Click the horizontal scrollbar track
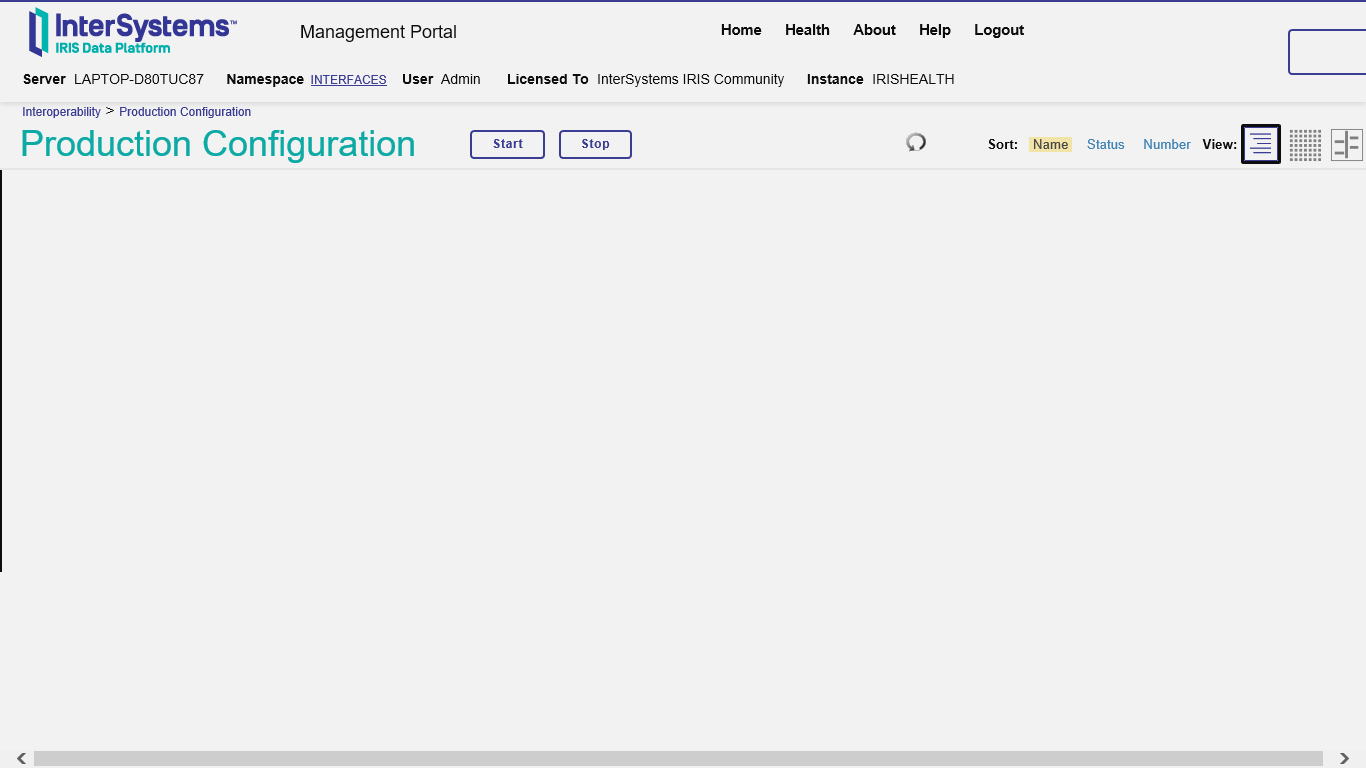The height and width of the screenshot is (768, 1366). pos(678,759)
